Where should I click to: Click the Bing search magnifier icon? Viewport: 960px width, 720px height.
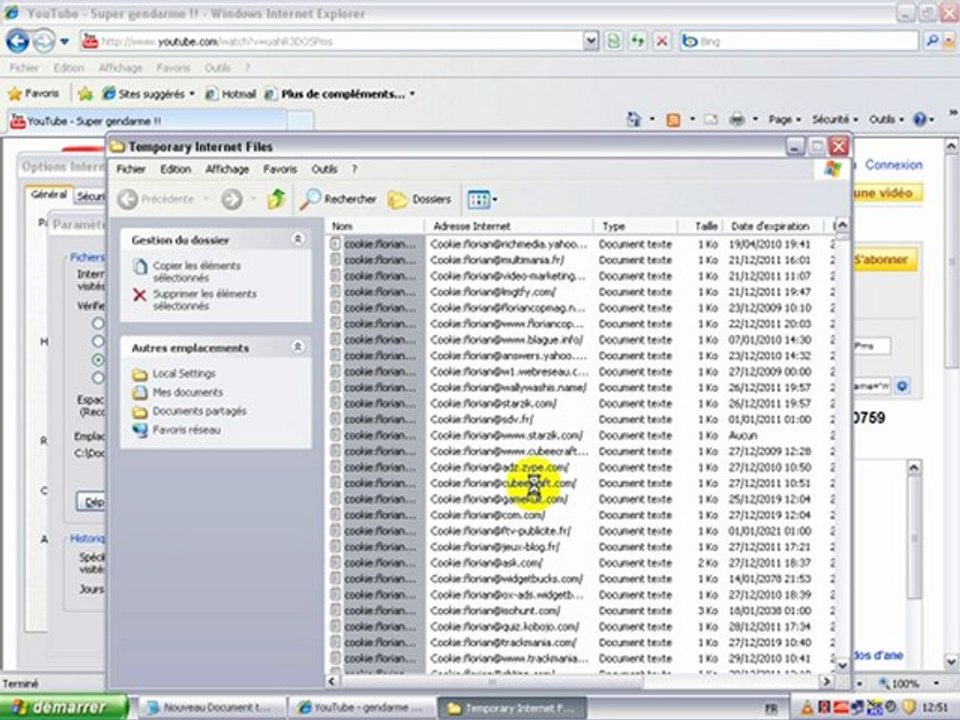click(932, 41)
